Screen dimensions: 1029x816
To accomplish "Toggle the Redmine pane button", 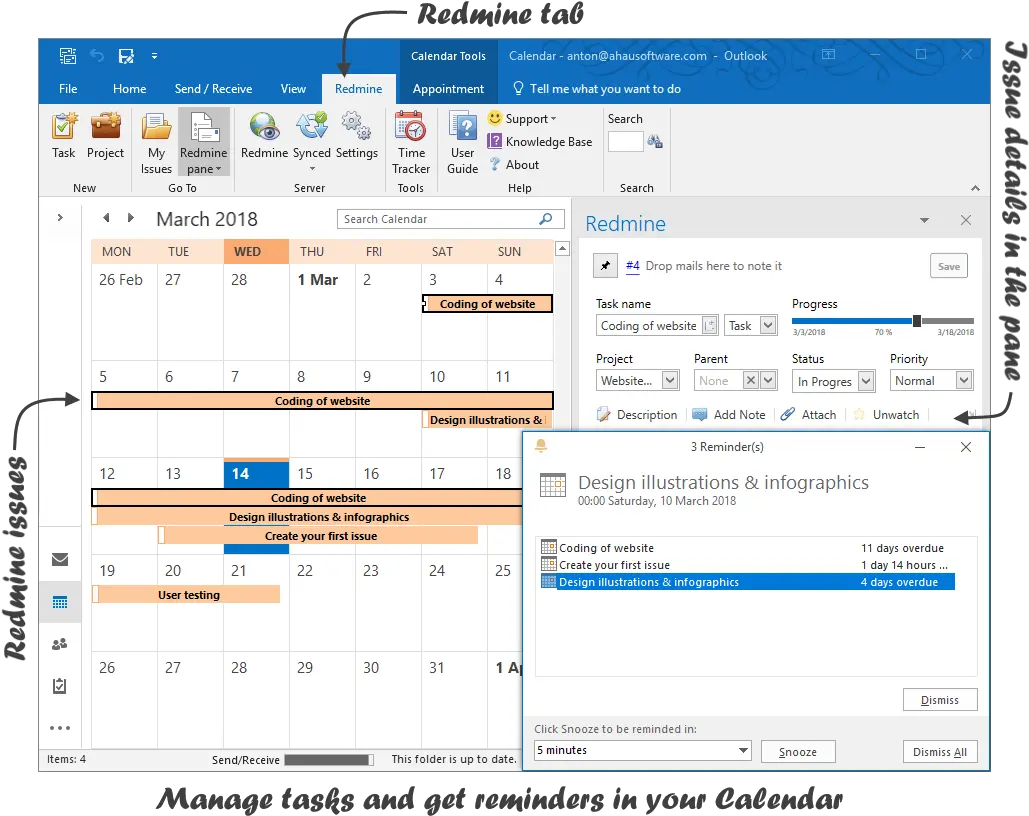I will tap(203, 143).
